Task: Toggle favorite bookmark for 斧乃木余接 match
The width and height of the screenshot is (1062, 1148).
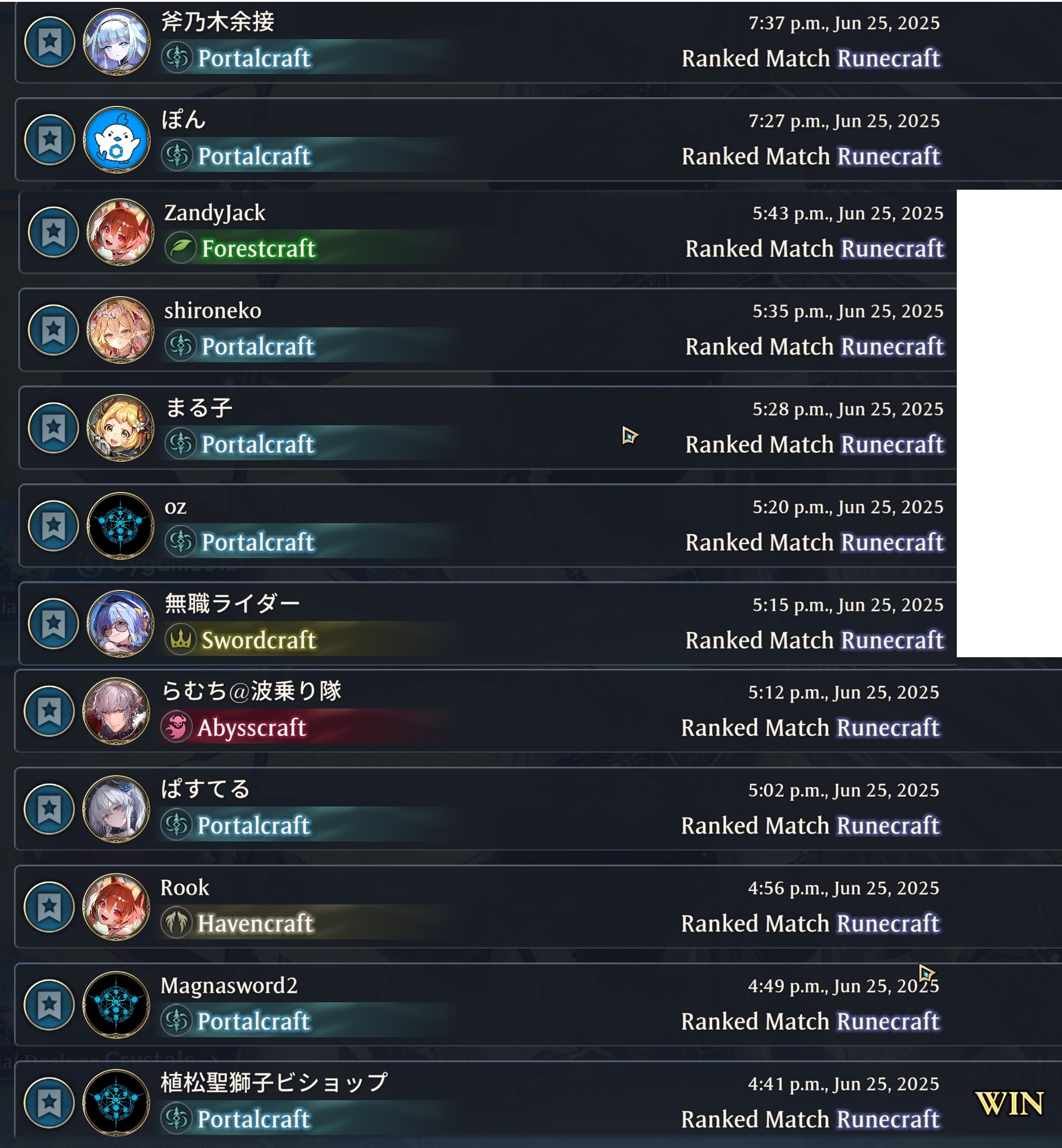Action: point(50,42)
